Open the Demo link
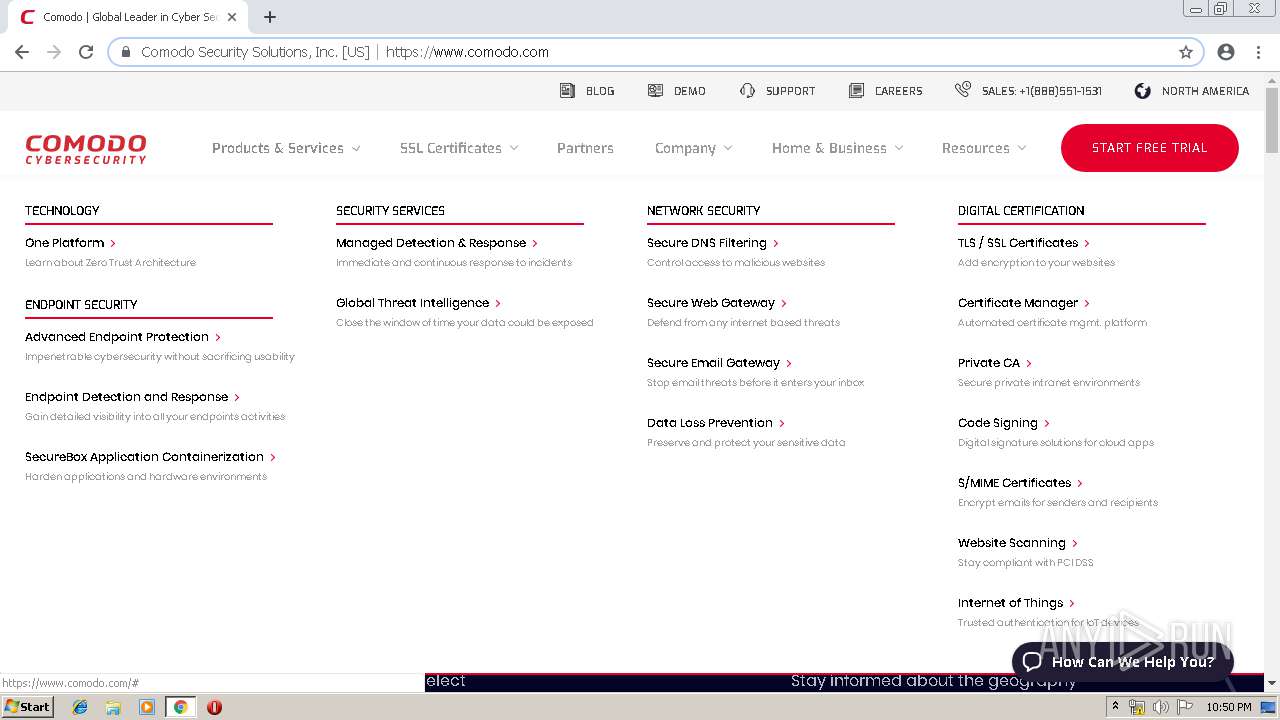The width and height of the screenshot is (1280, 720). 690,91
